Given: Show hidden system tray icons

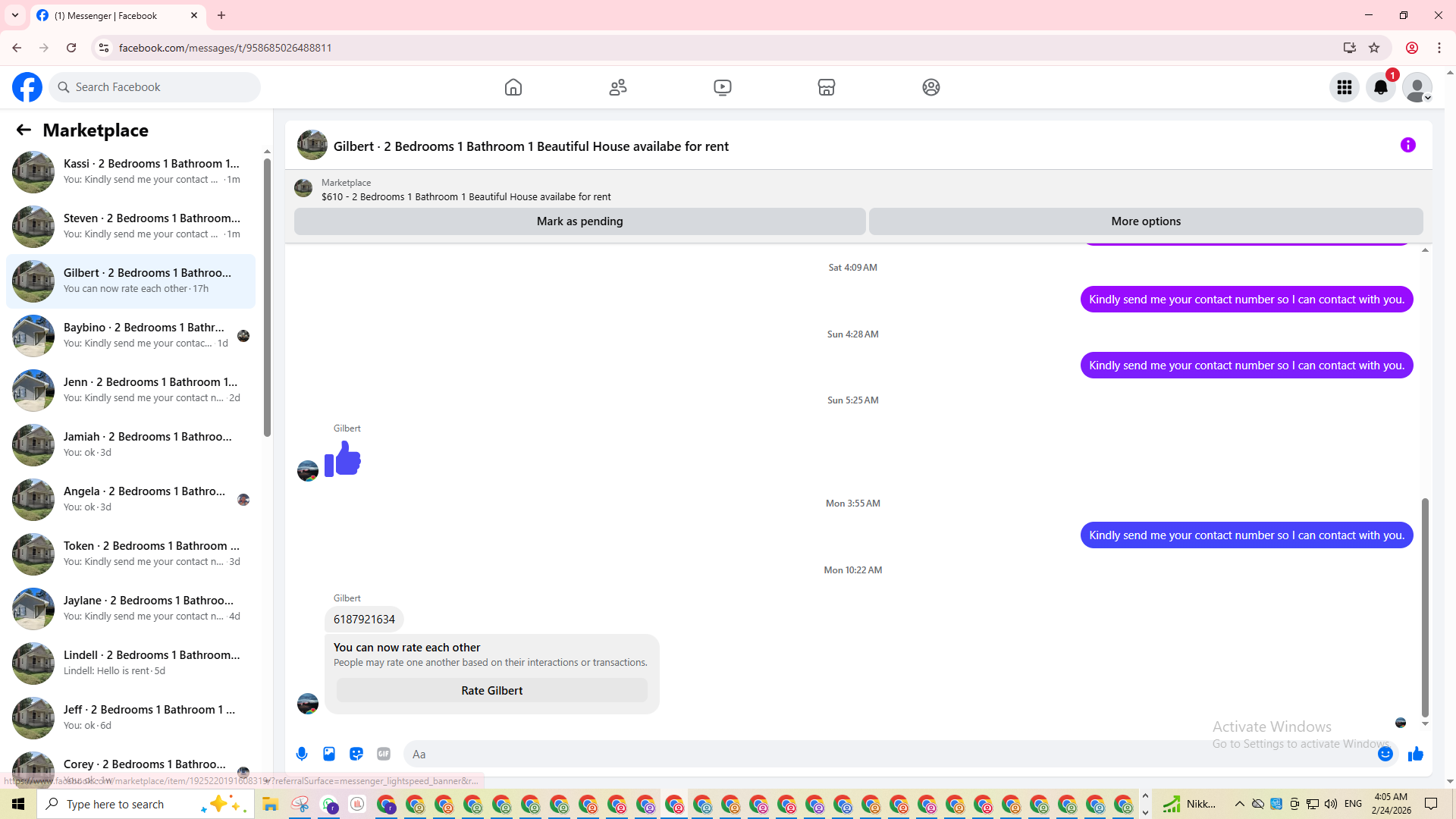Looking at the screenshot, I should click(x=1239, y=804).
